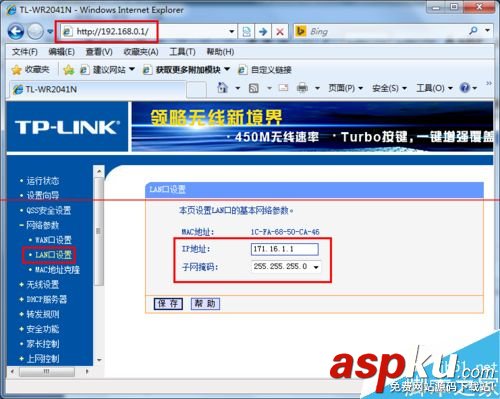Open QSS安全设置 in the sidebar
500x399 pixels.
point(49,210)
